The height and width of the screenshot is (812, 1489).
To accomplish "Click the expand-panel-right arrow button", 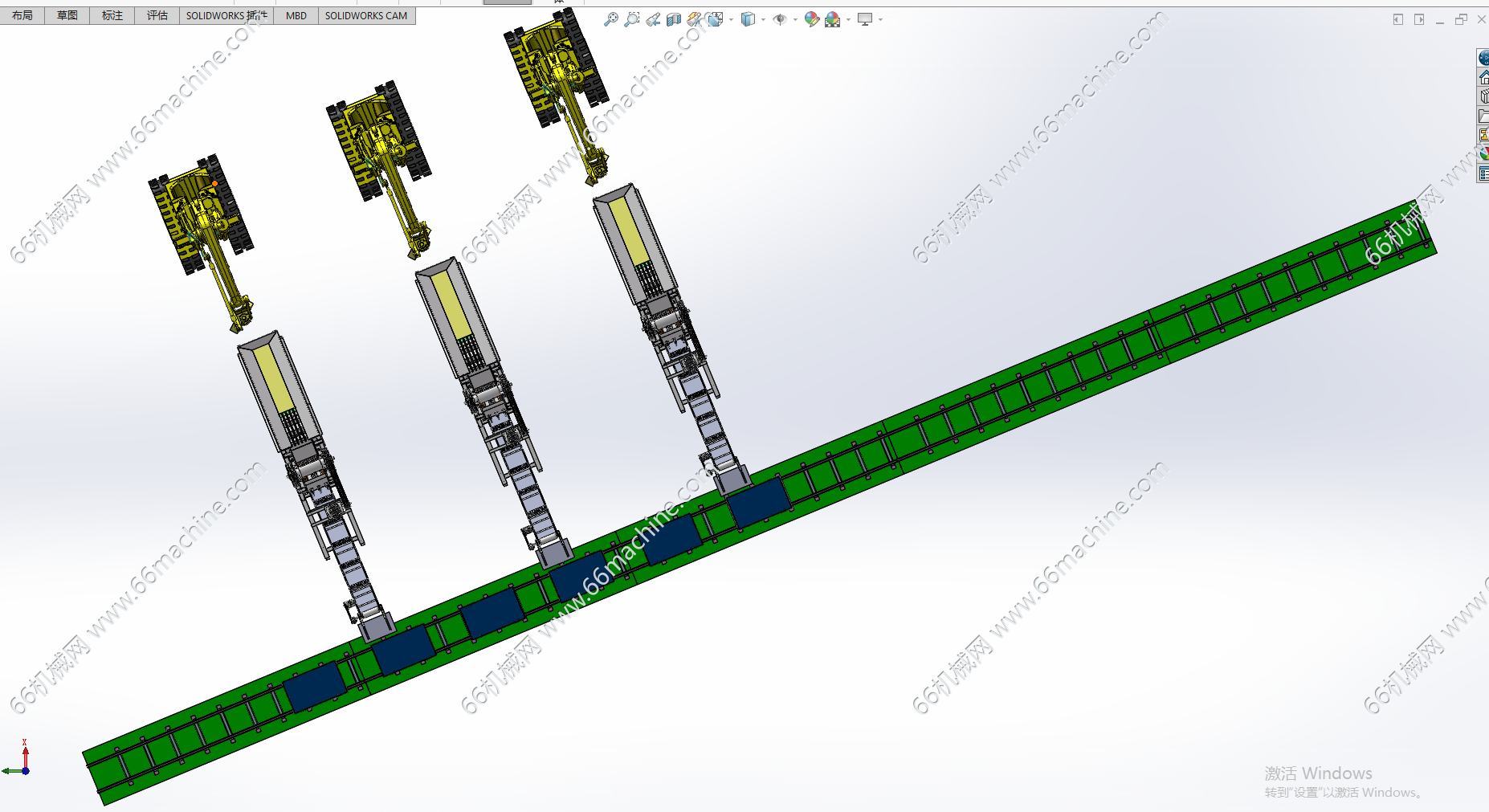I will point(1419,19).
